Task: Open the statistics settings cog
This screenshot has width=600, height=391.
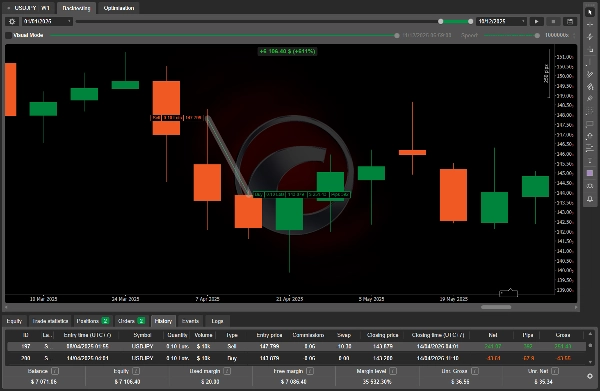Action: coord(590,376)
